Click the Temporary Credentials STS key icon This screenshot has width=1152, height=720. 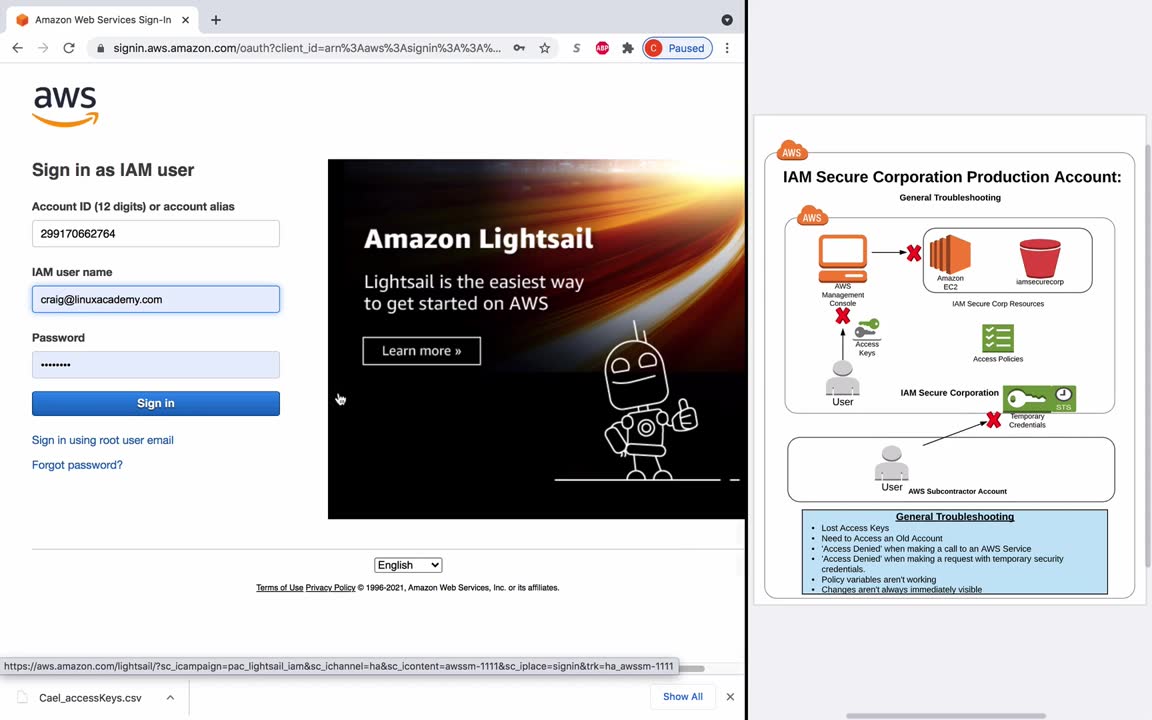click(1040, 399)
